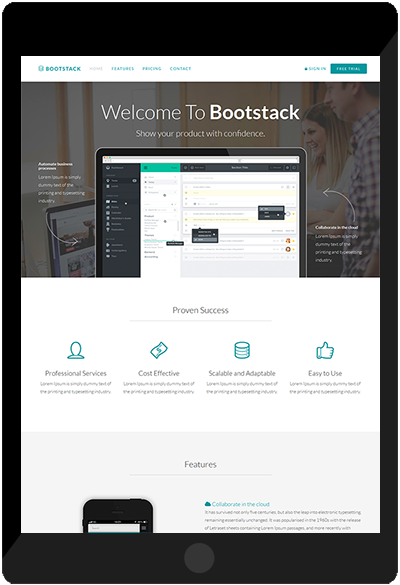Open the Collaborate in the cloud link
The height and width of the screenshot is (585, 400).
pyautogui.click(x=241, y=504)
